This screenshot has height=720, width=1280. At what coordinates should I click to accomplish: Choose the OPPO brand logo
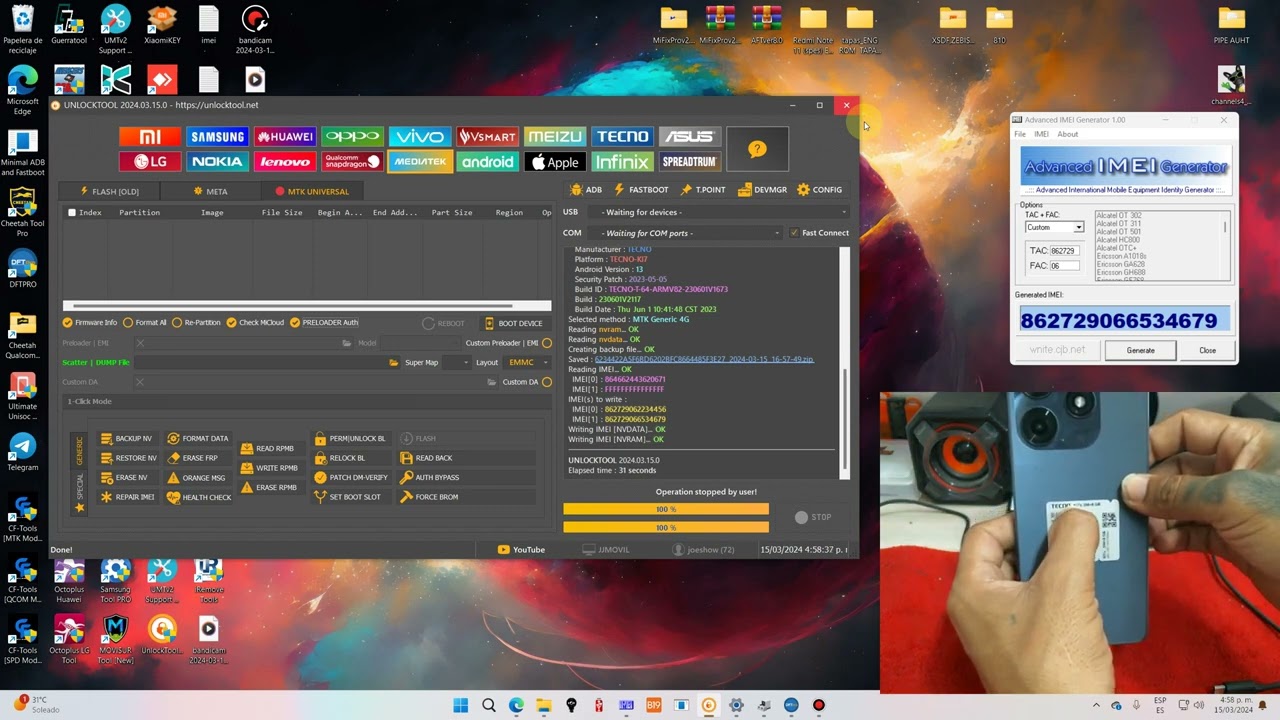(x=352, y=137)
